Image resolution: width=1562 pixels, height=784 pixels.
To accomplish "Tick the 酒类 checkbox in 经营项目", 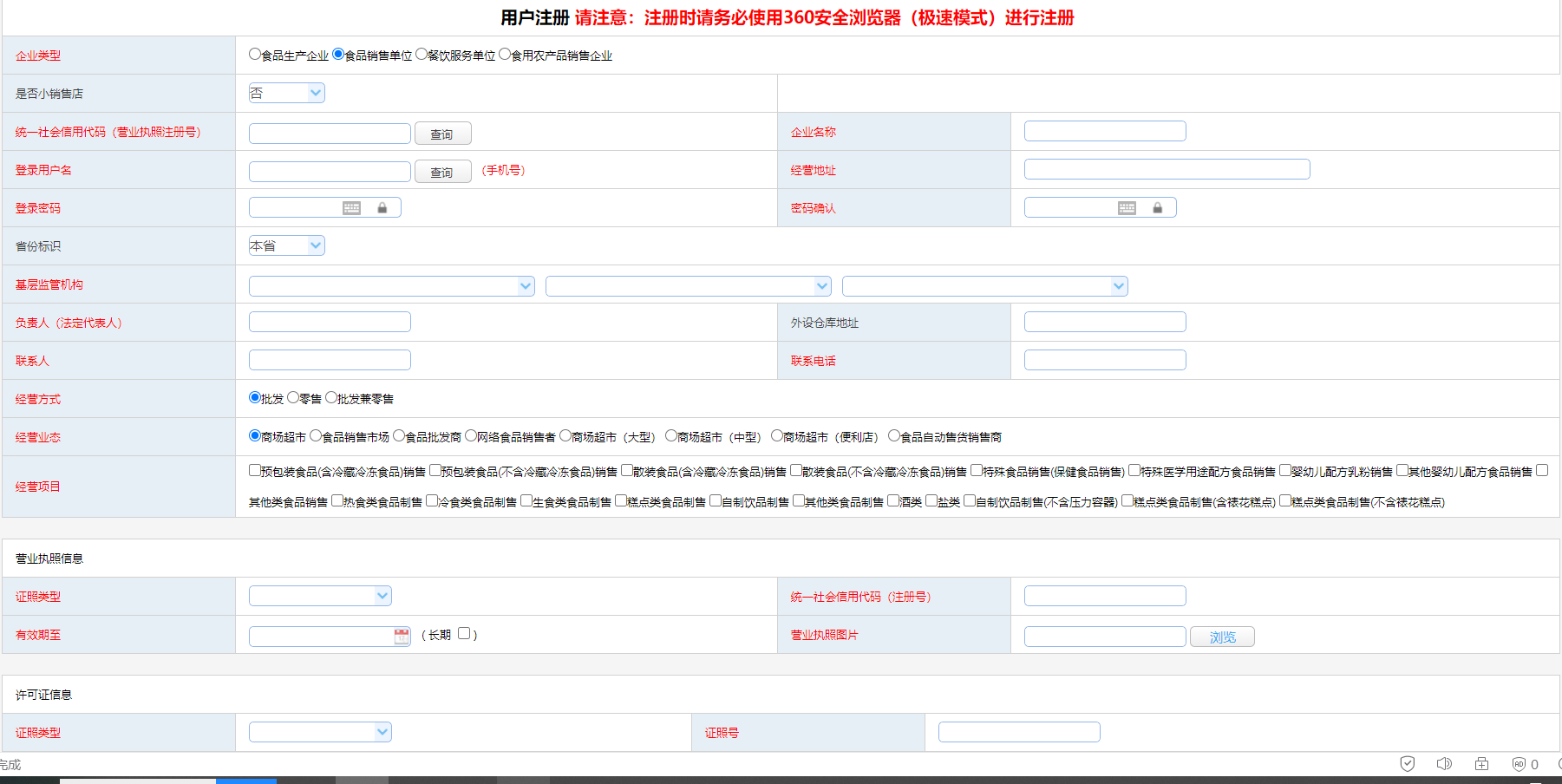I will click(x=893, y=500).
